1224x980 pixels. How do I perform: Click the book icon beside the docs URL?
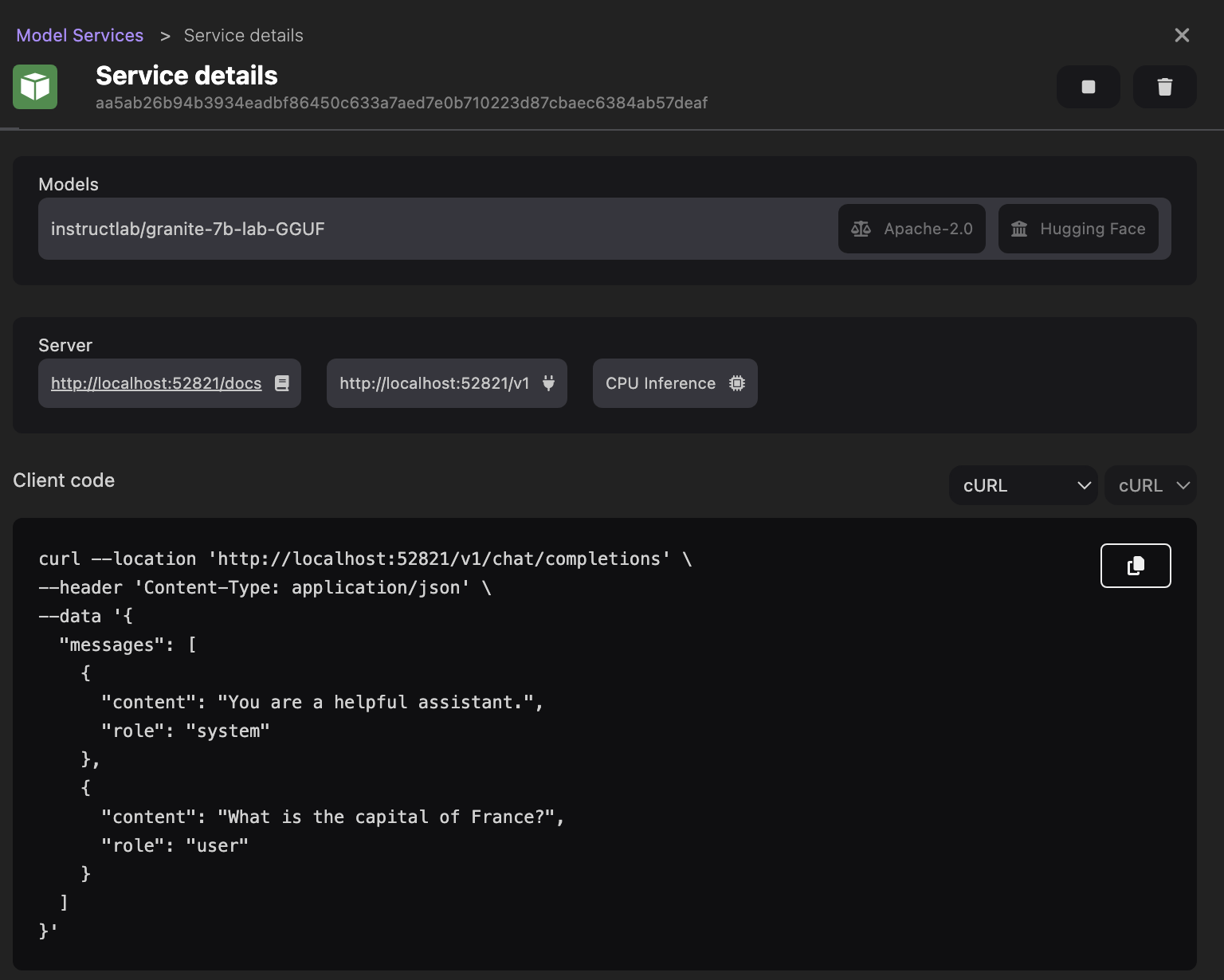tap(282, 383)
